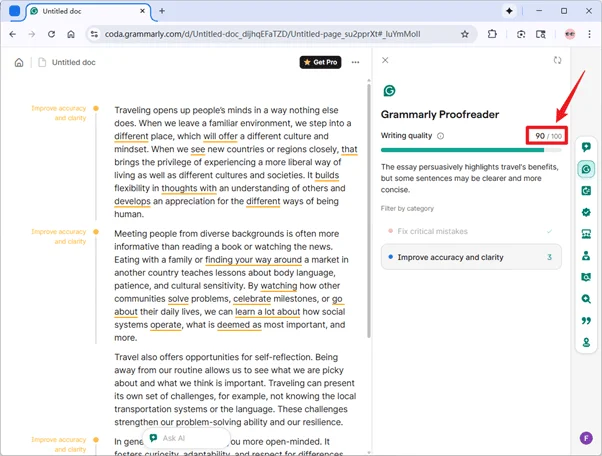The image size is (602, 456).
Task: Click the 90 / 100 writing score
Action: point(548,136)
